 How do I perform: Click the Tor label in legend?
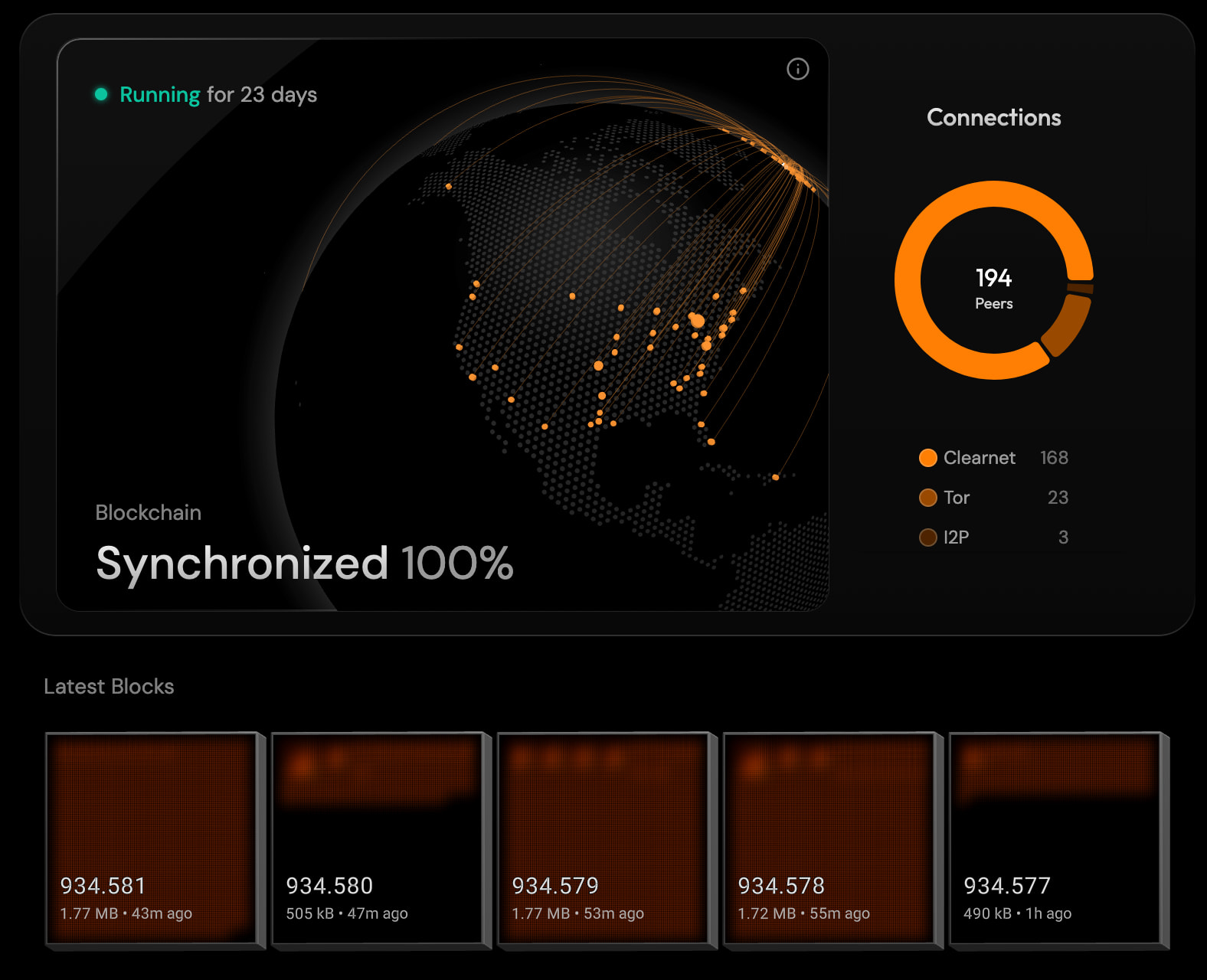coord(957,498)
